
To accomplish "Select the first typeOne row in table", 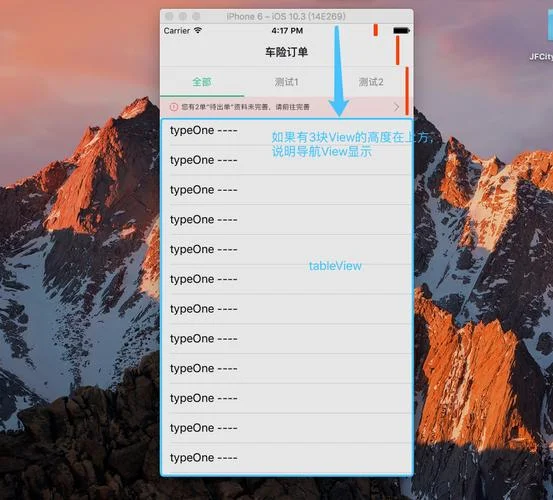I will click(x=287, y=130).
